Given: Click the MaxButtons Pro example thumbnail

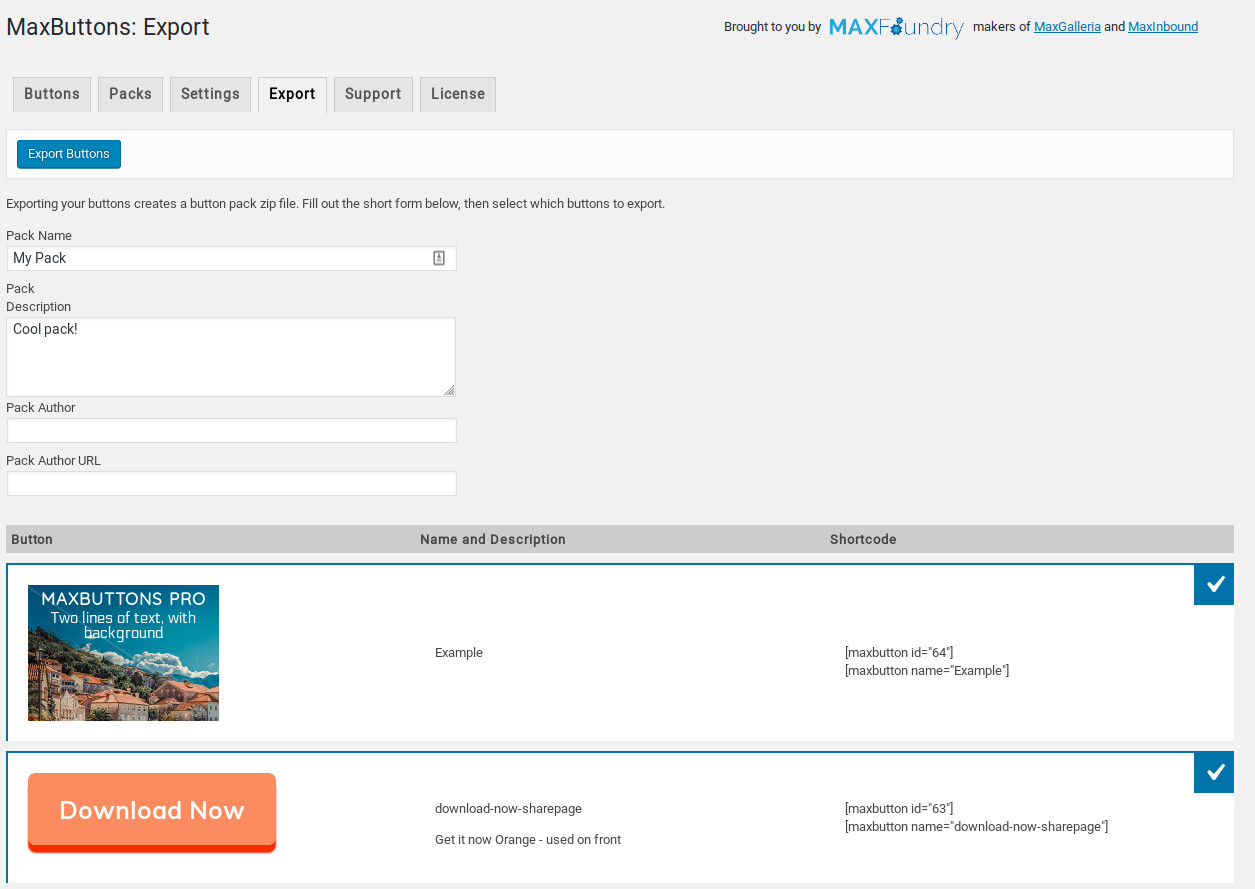Looking at the screenshot, I should 123,653.
